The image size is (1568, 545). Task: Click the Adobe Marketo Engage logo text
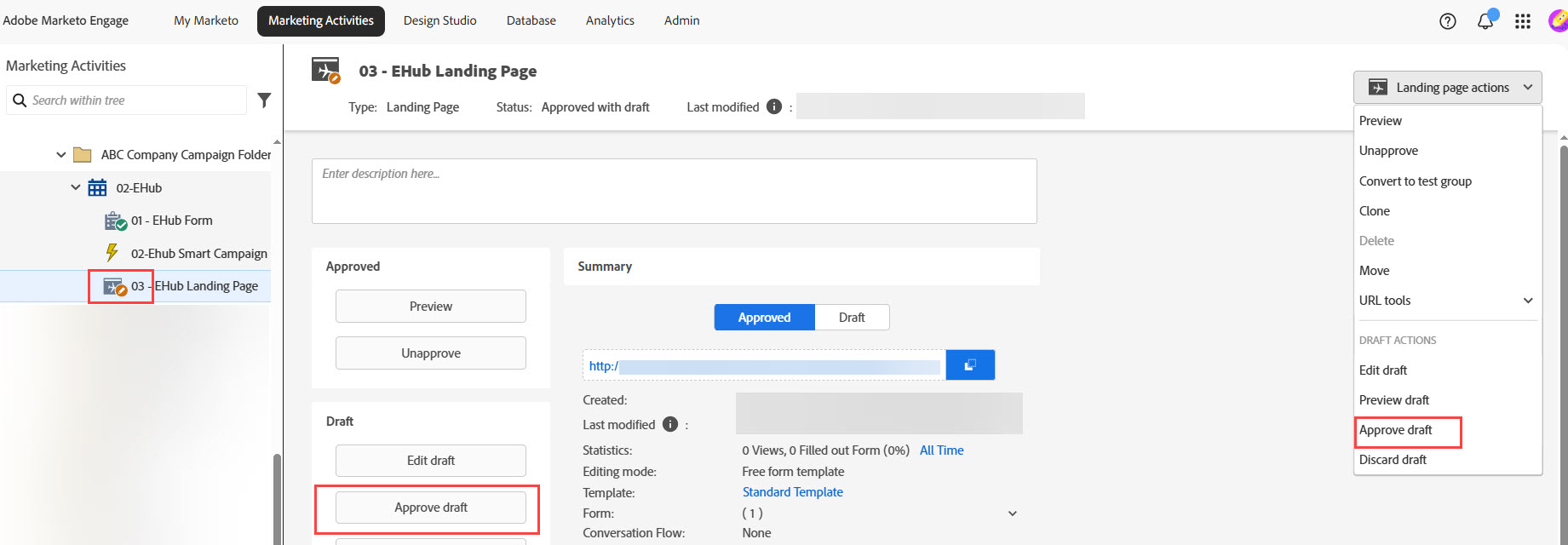[x=66, y=20]
